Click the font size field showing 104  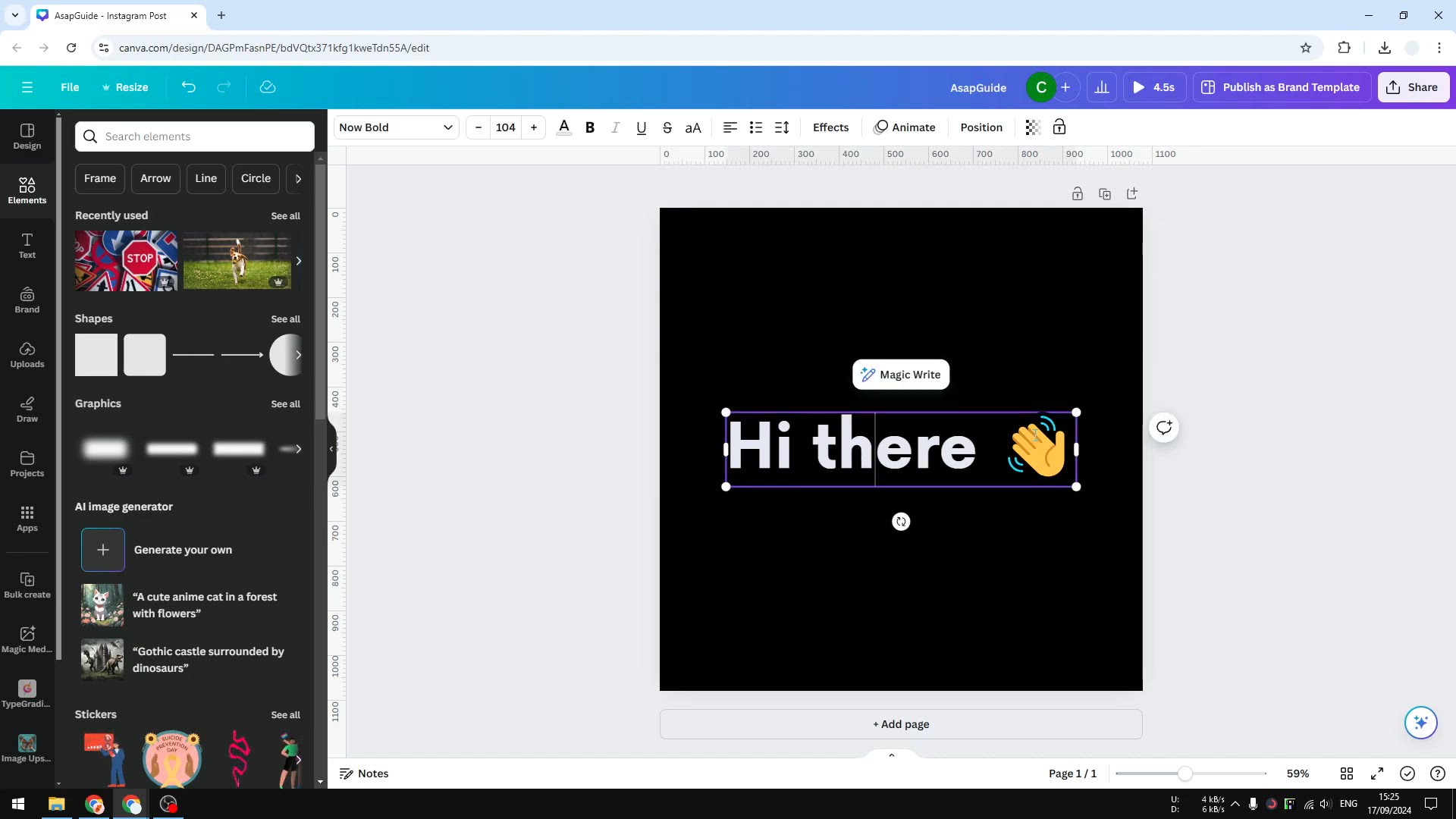pyautogui.click(x=506, y=127)
